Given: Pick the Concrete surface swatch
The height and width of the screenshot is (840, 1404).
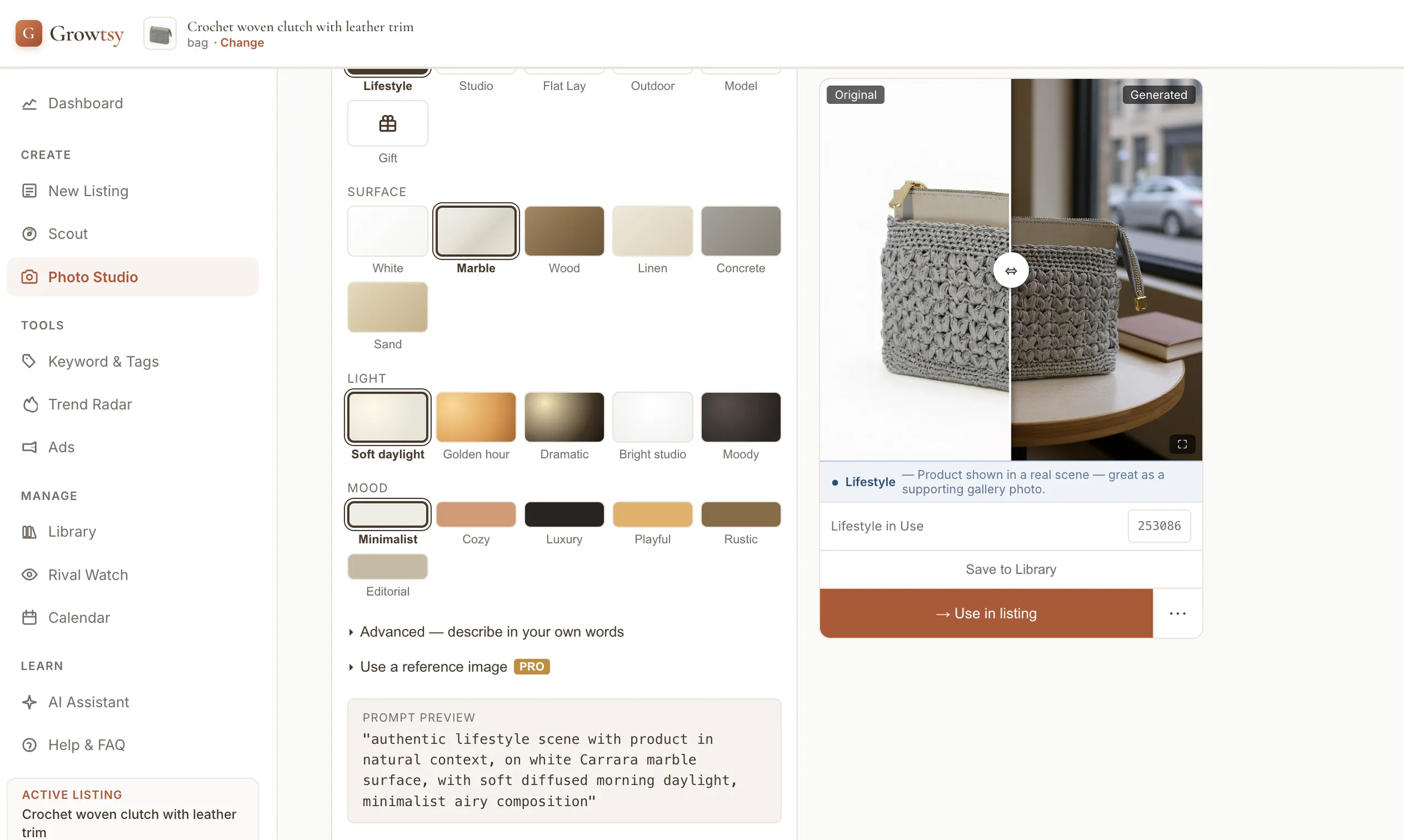Looking at the screenshot, I should pos(741,231).
